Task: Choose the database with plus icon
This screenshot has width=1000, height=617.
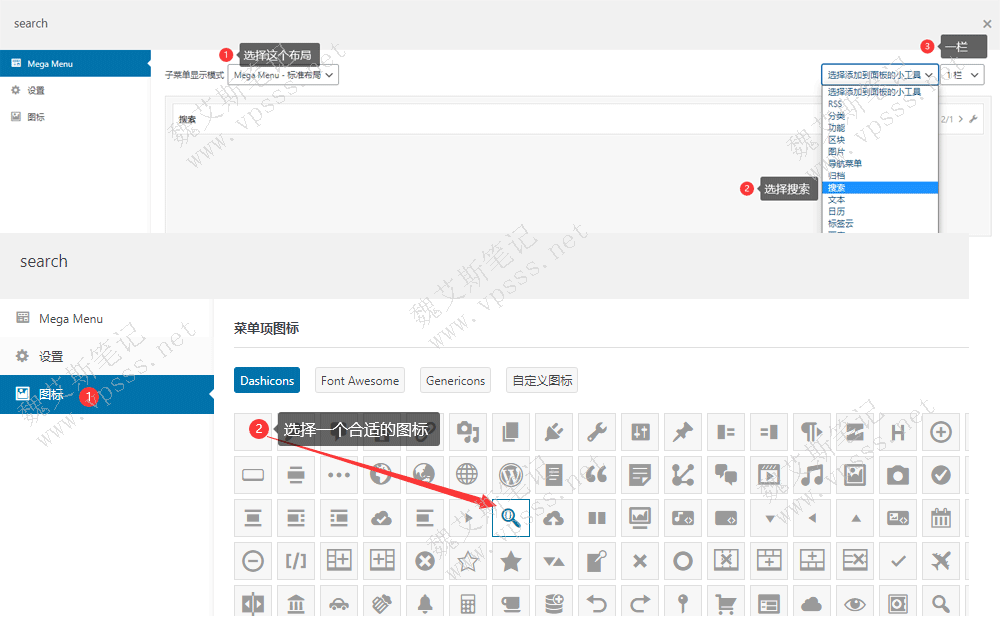Action: [x=554, y=603]
